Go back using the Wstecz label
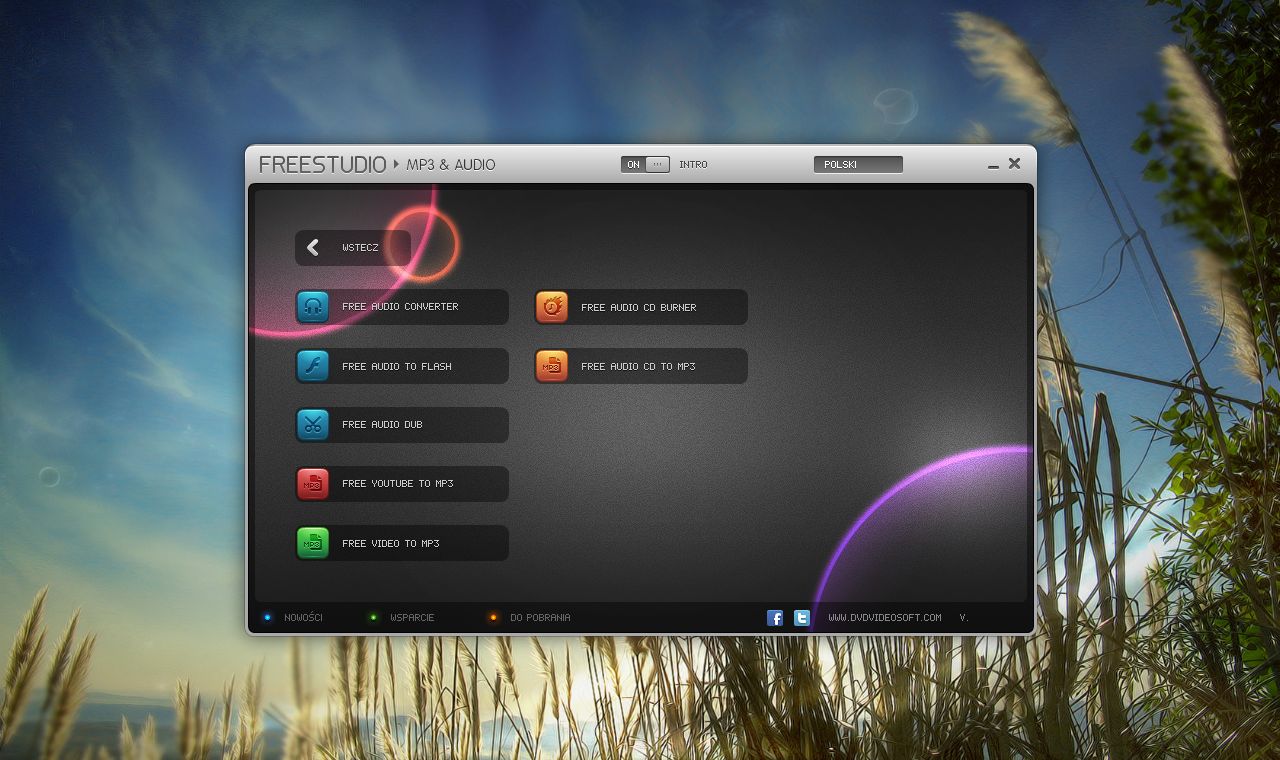1280x760 pixels. point(360,247)
